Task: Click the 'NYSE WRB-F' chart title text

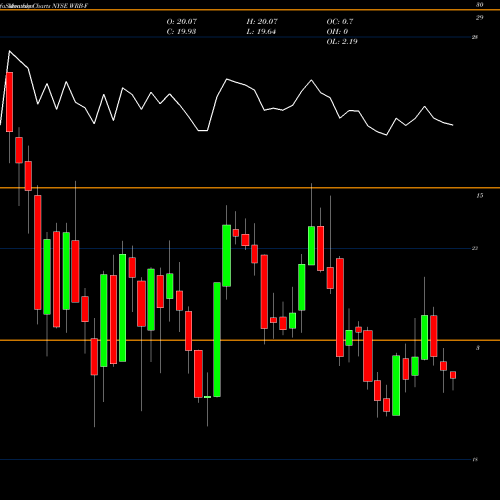Action: pyautogui.click(x=70, y=6)
